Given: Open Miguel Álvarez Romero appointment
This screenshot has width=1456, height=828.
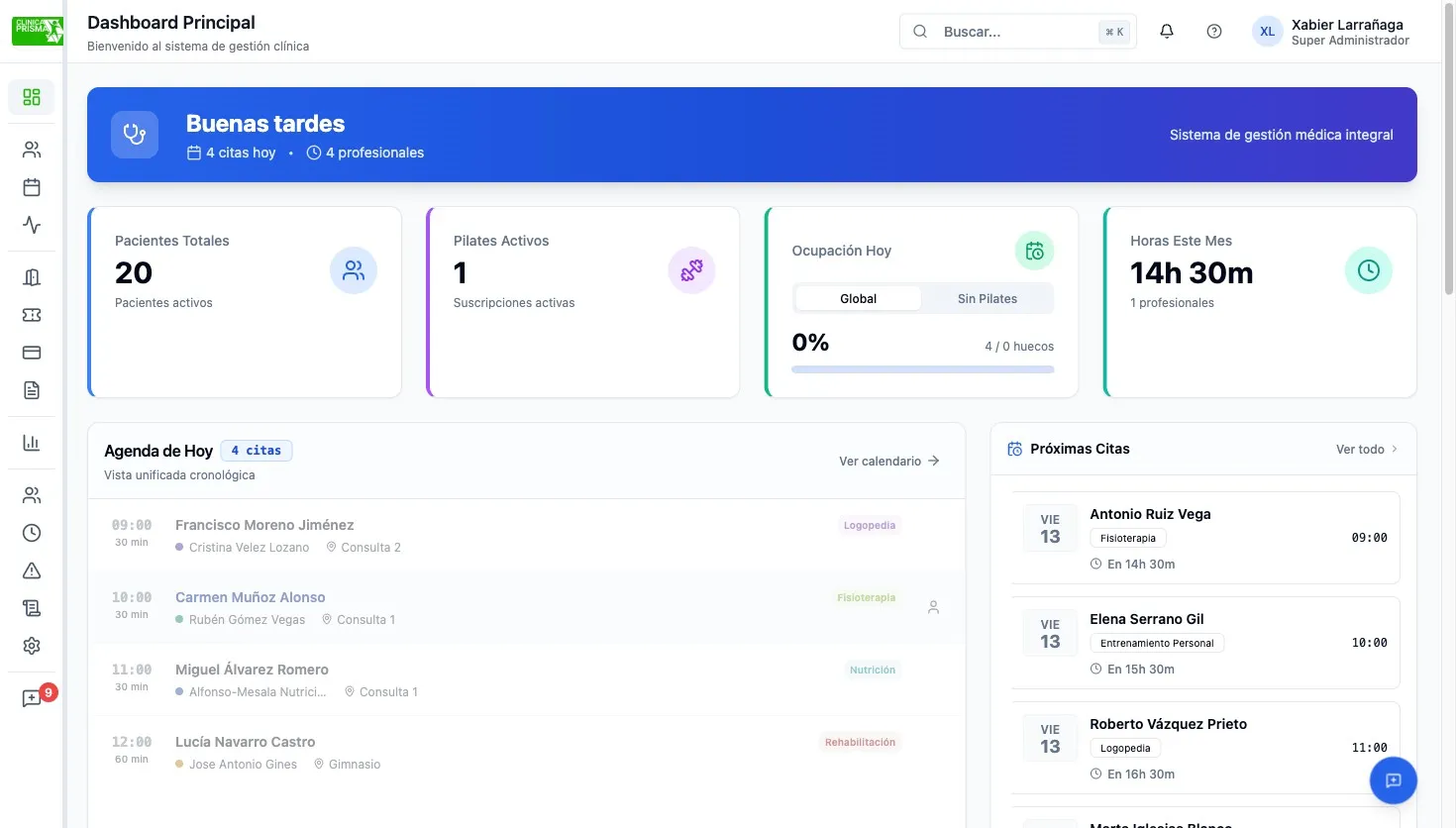Looking at the screenshot, I should coord(527,679).
